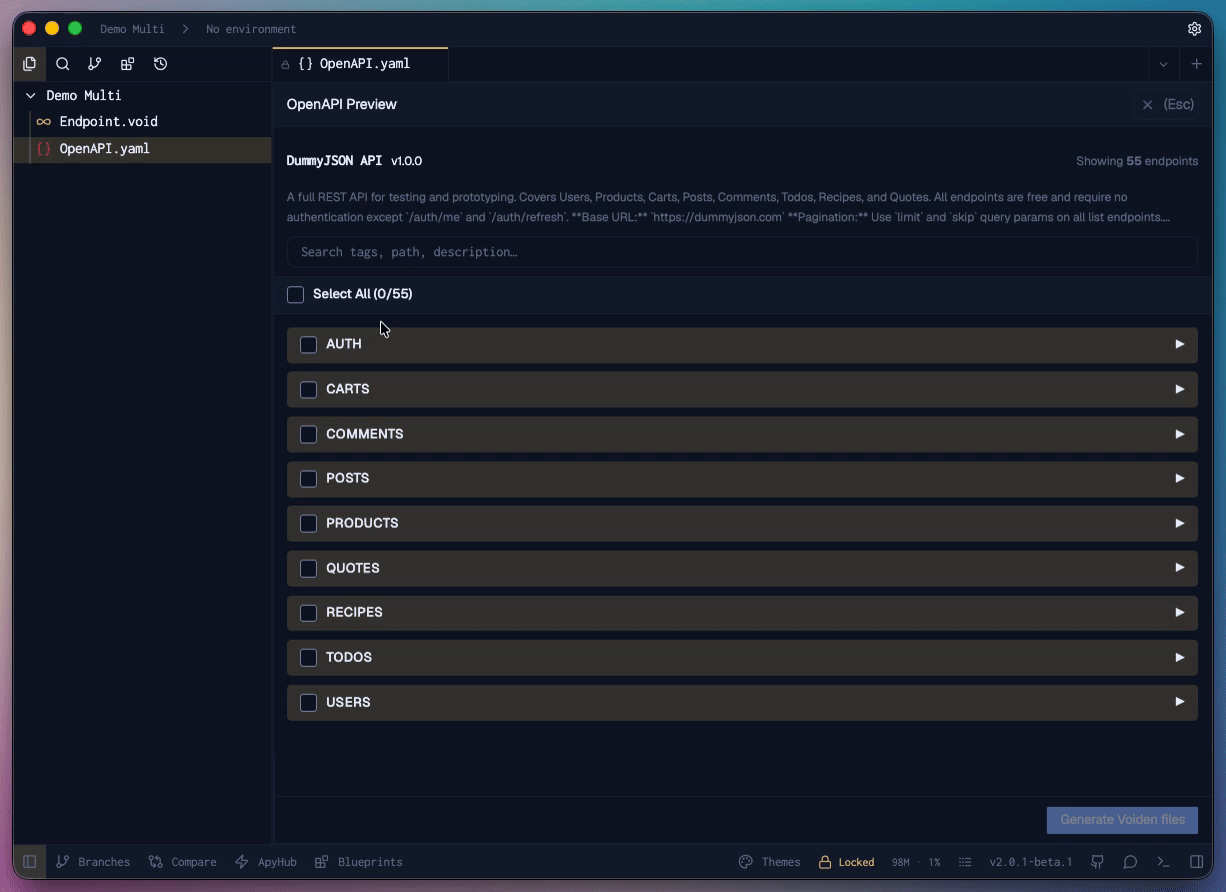Focus the search tags, path, description field

[742, 252]
